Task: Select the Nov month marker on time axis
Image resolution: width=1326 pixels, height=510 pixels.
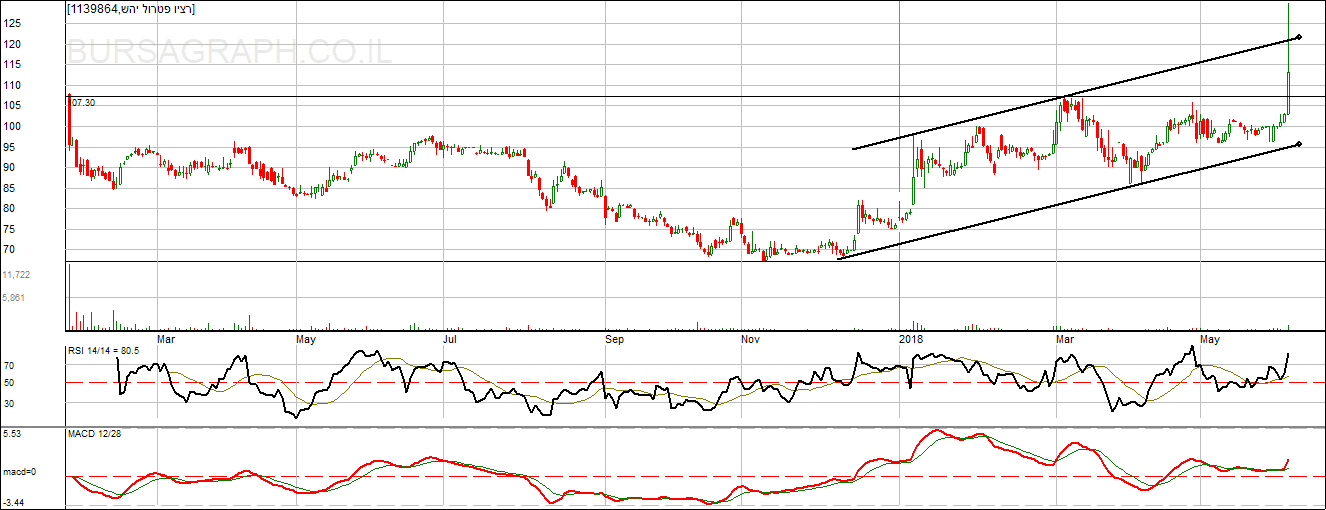Action: coord(751,339)
